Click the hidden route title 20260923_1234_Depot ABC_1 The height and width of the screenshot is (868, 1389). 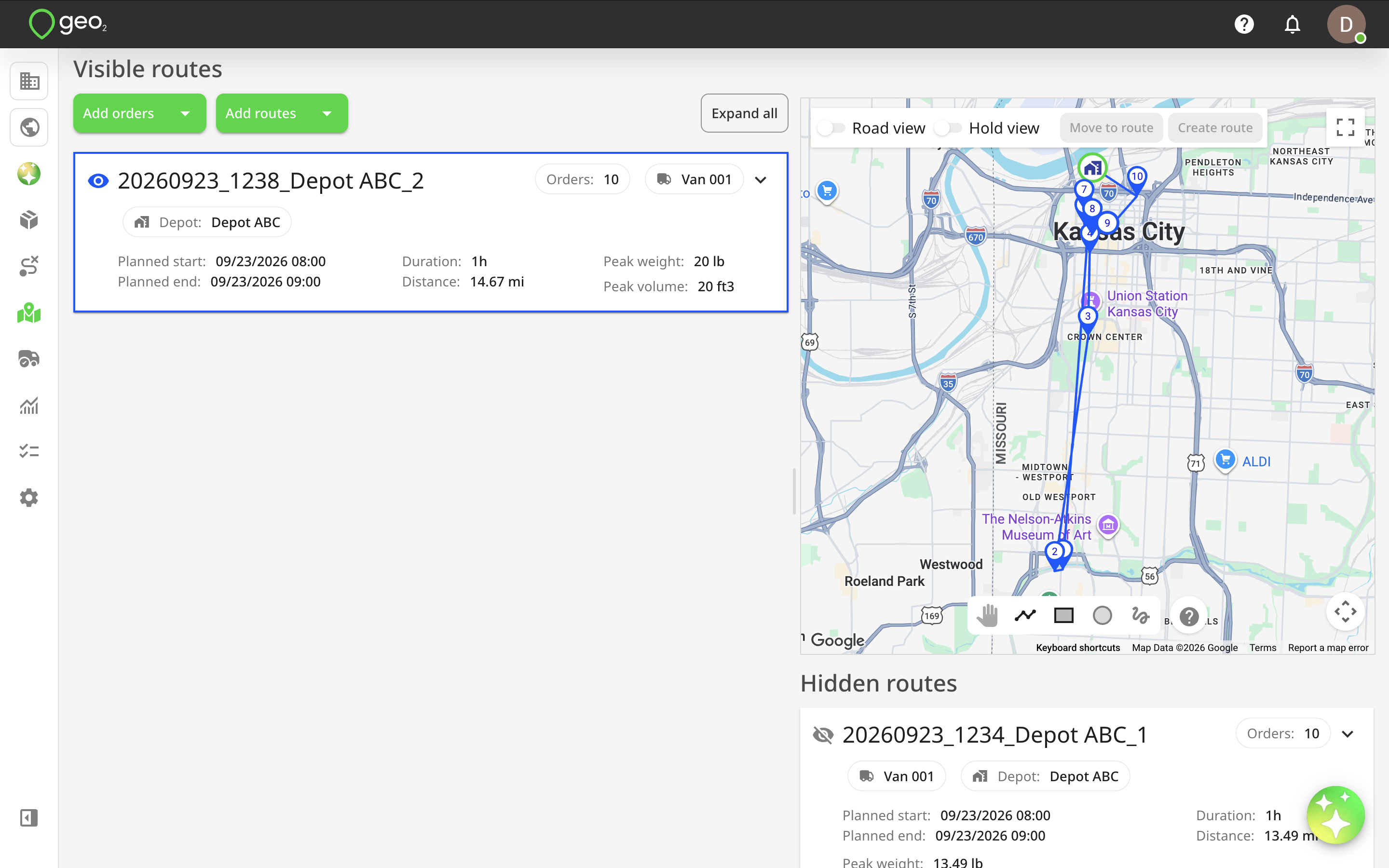point(994,735)
